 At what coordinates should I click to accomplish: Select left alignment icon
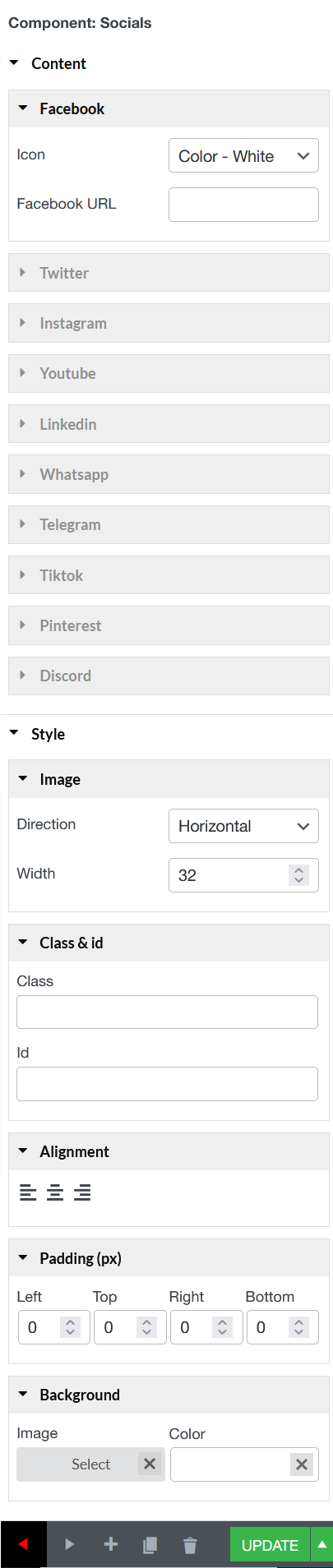pos(29,1192)
